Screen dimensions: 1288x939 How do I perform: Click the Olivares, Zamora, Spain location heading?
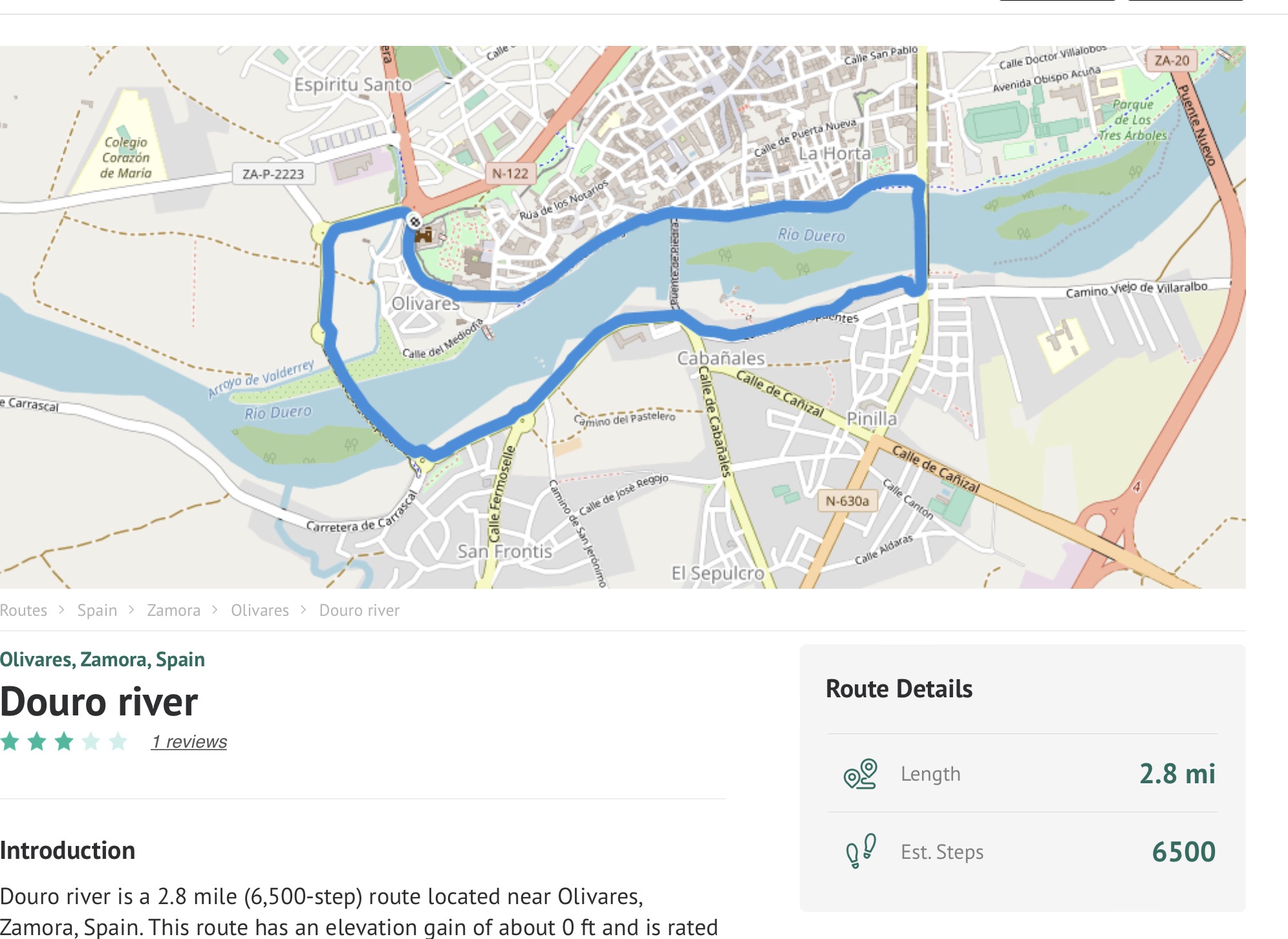(x=102, y=659)
